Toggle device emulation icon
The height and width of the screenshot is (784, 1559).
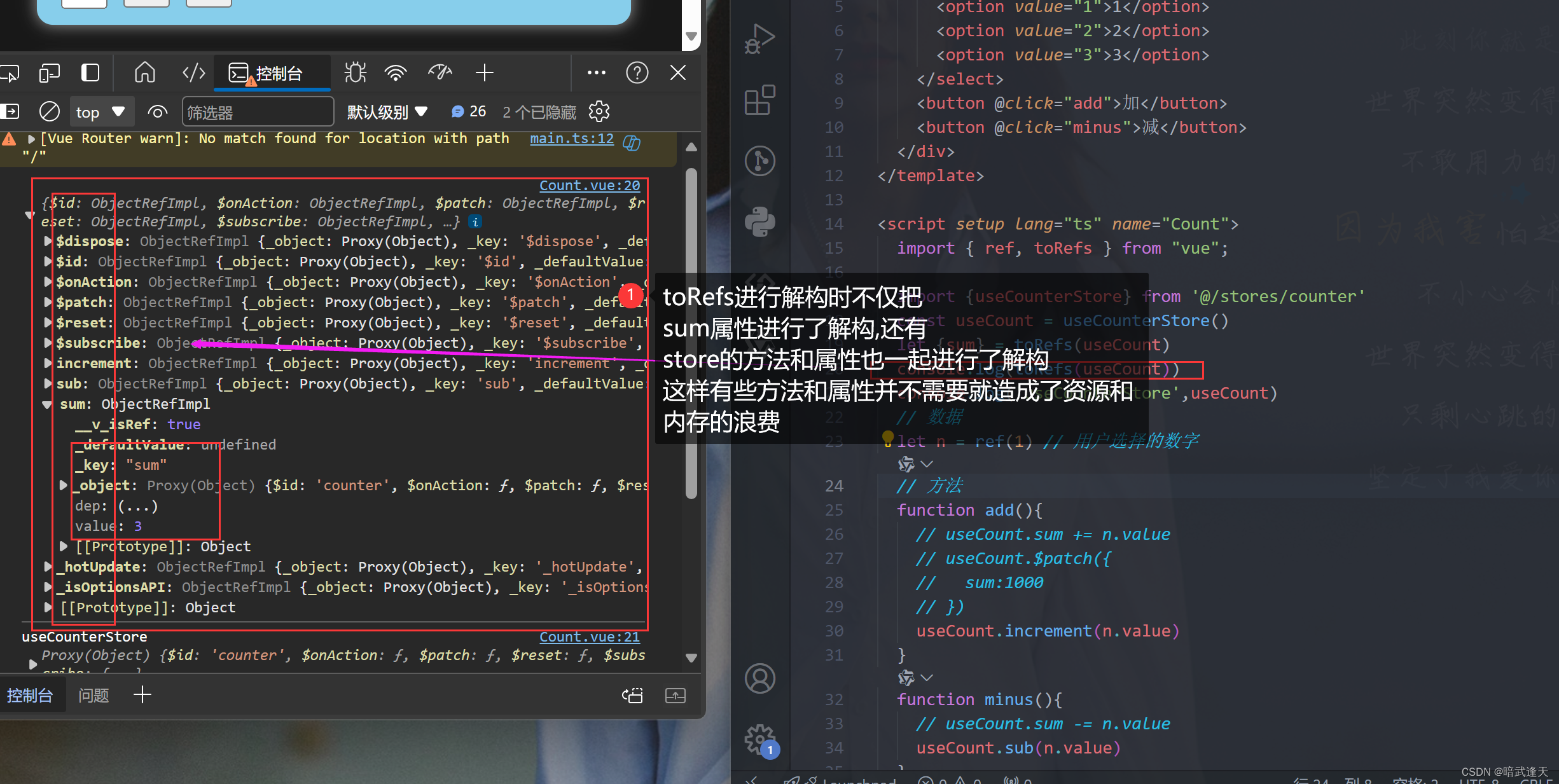point(49,73)
